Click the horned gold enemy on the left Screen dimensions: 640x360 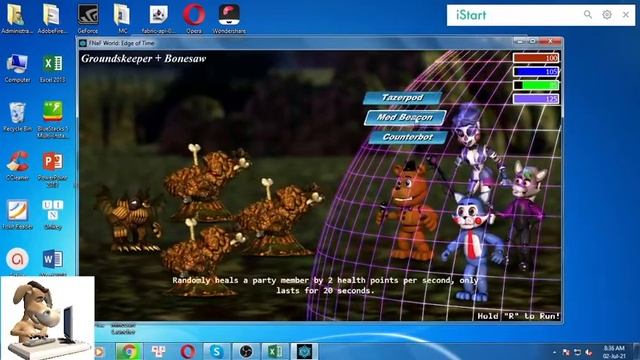[x=130, y=219]
